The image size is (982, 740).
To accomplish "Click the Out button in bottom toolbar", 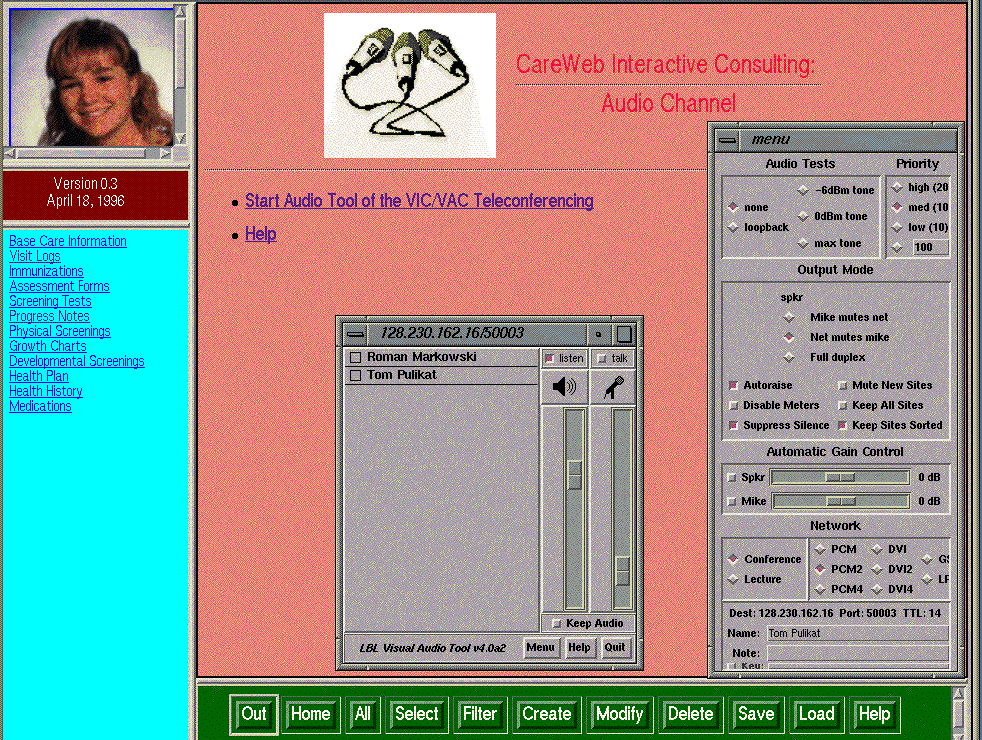I will tap(254, 714).
